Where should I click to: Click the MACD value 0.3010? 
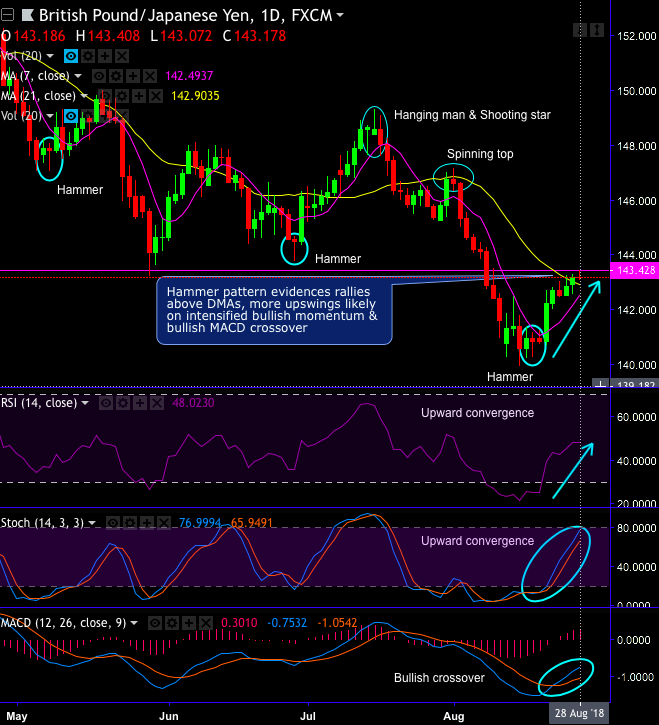coord(239,623)
